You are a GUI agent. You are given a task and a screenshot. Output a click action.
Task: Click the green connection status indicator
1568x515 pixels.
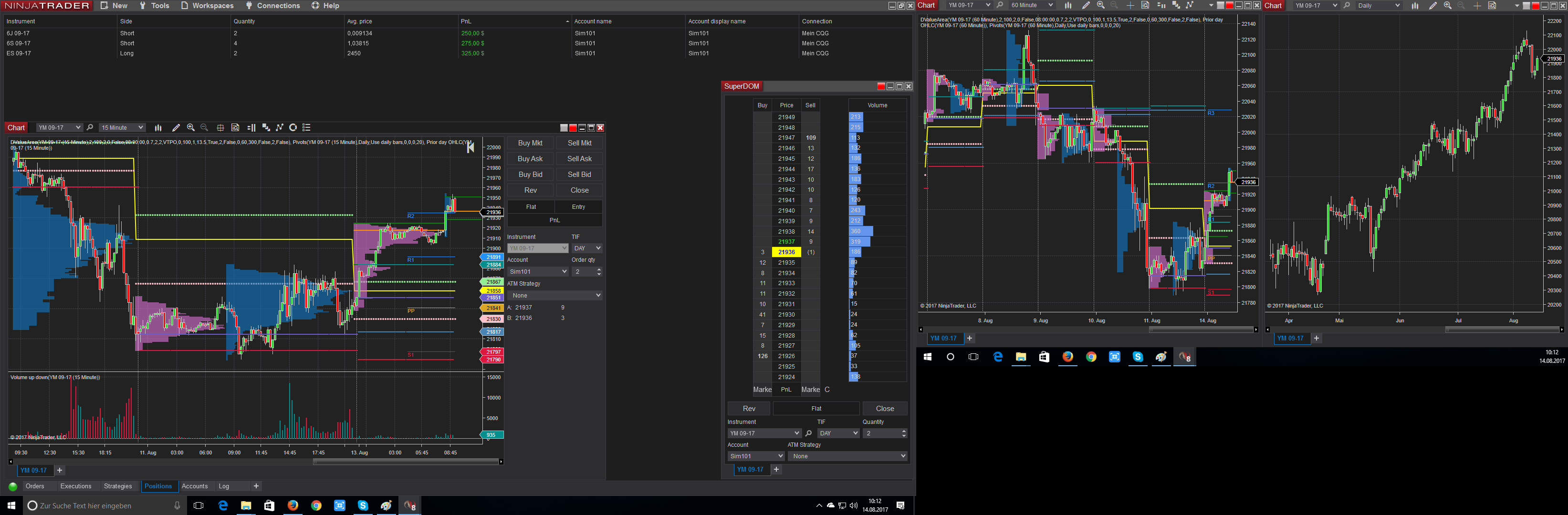tap(13, 486)
